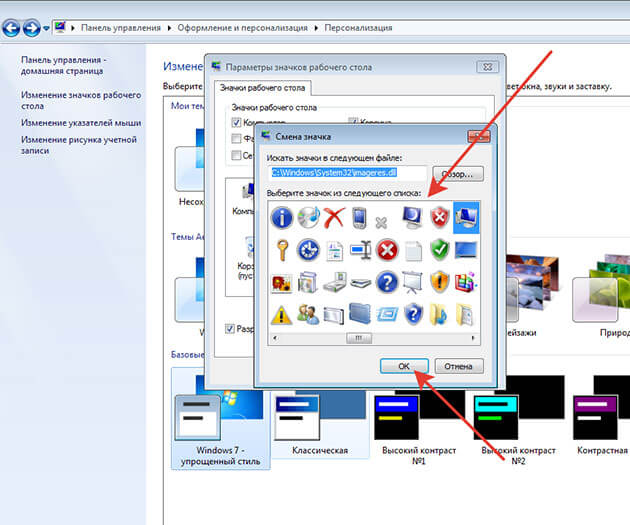Open Изменение значков рабочего стола link

tap(81, 100)
